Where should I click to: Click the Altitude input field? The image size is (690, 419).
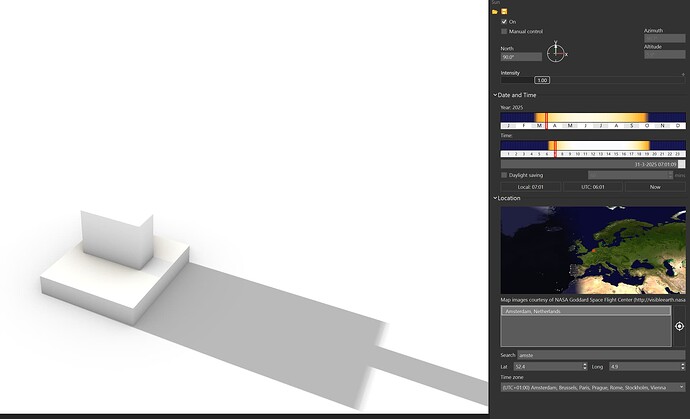coord(664,55)
